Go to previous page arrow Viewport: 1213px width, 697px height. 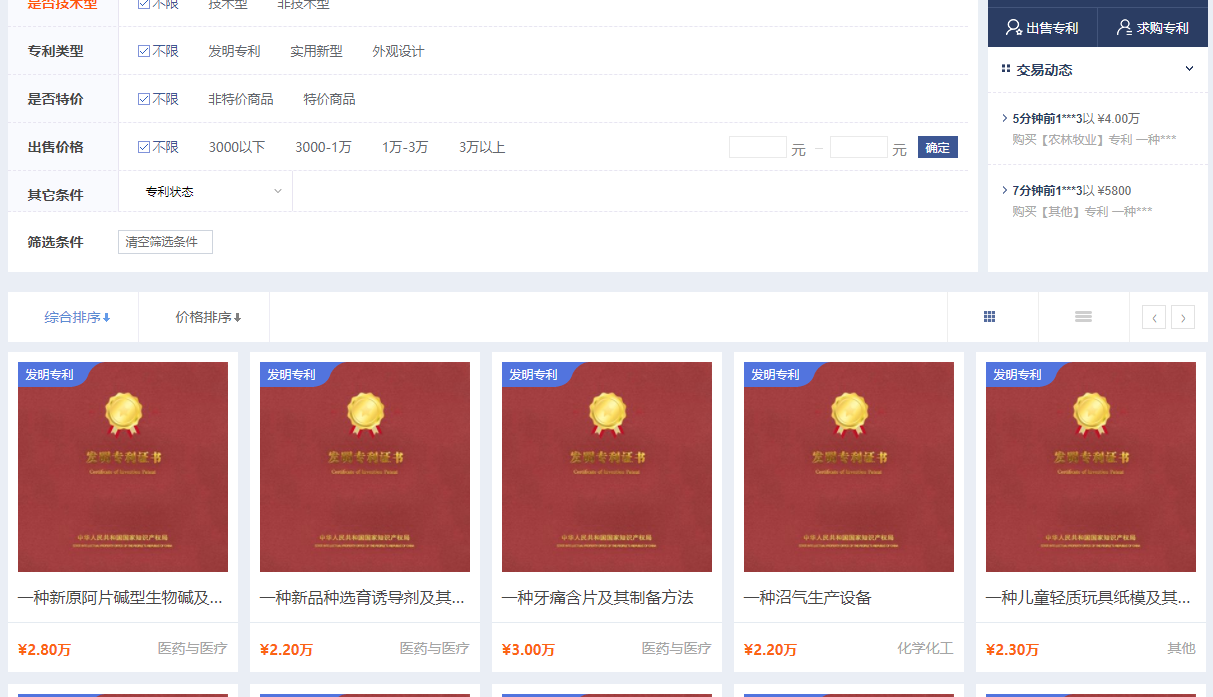(x=1154, y=318)
